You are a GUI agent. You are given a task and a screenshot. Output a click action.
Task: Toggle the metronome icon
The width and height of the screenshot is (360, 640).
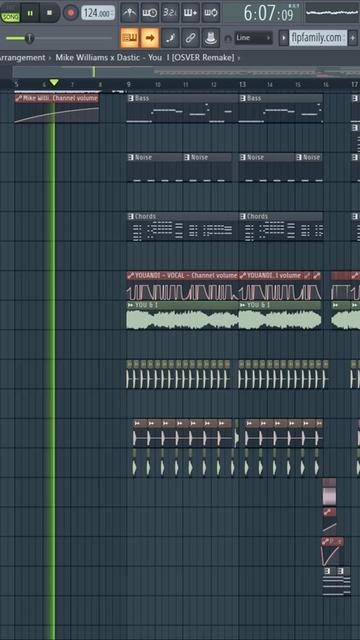(x=130, y=13)
